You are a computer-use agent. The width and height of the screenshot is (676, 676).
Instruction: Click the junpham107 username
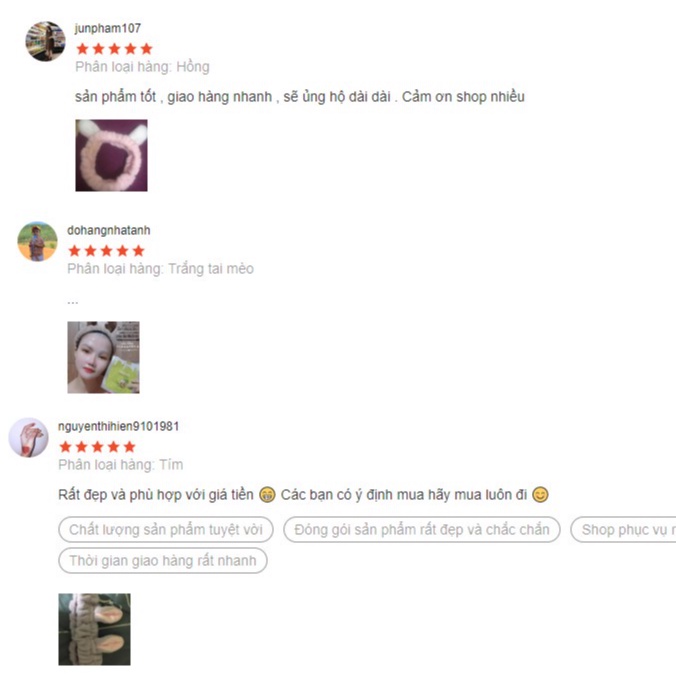pos(108,28)
